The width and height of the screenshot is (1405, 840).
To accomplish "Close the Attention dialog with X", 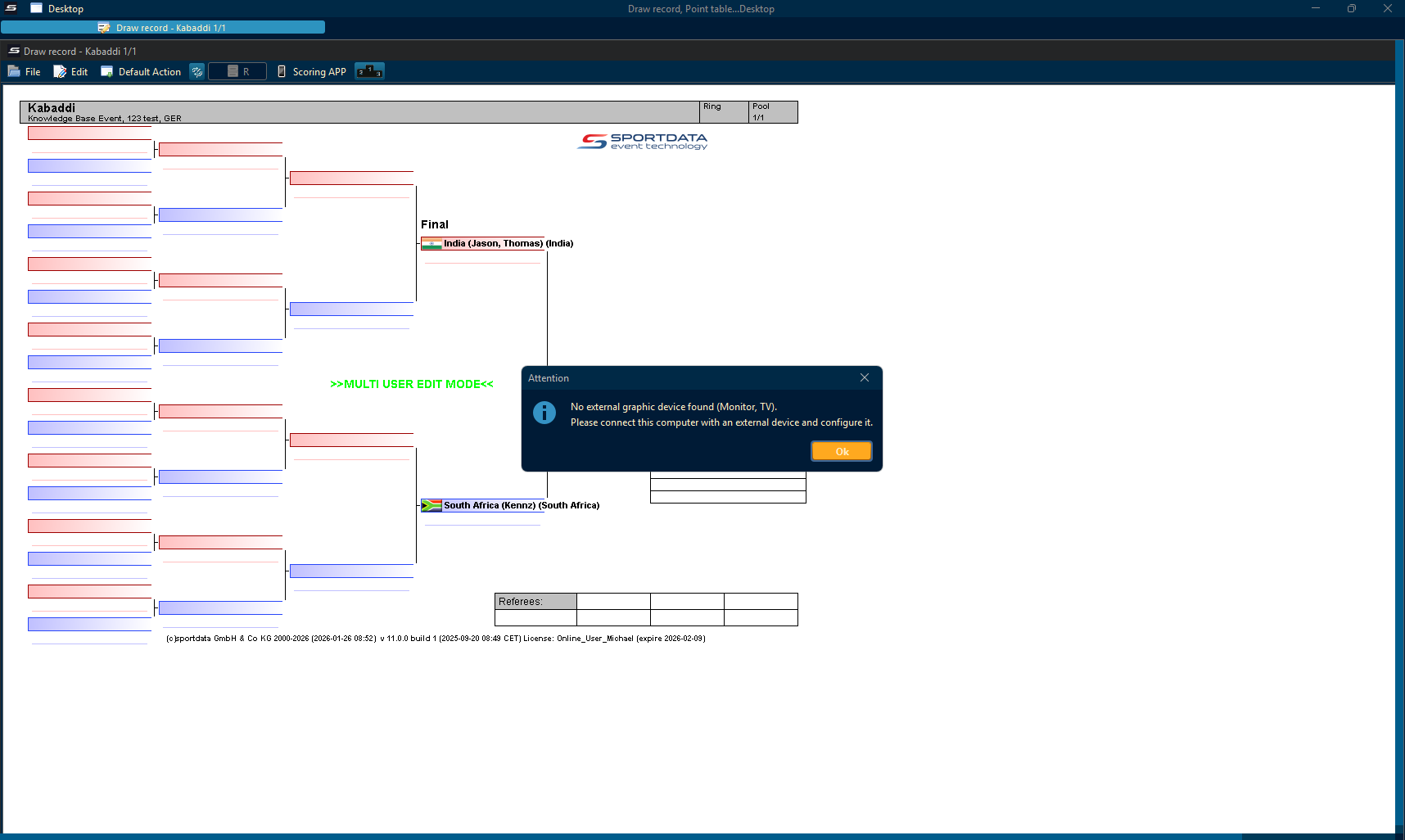I will [865, 377].
